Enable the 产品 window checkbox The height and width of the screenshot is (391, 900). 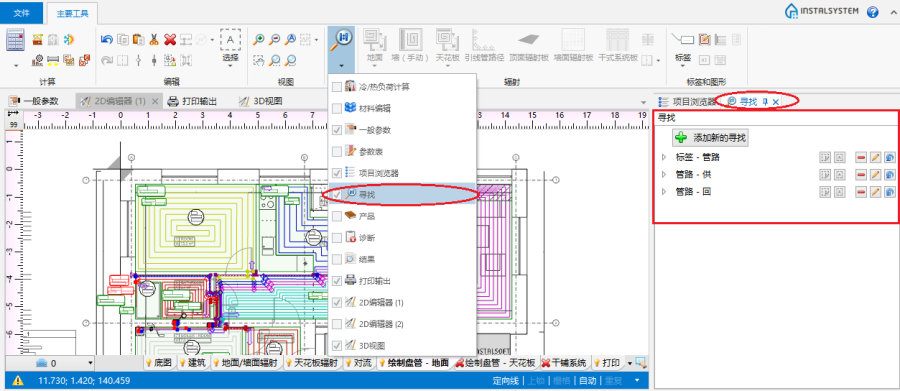tap(337, 216)
